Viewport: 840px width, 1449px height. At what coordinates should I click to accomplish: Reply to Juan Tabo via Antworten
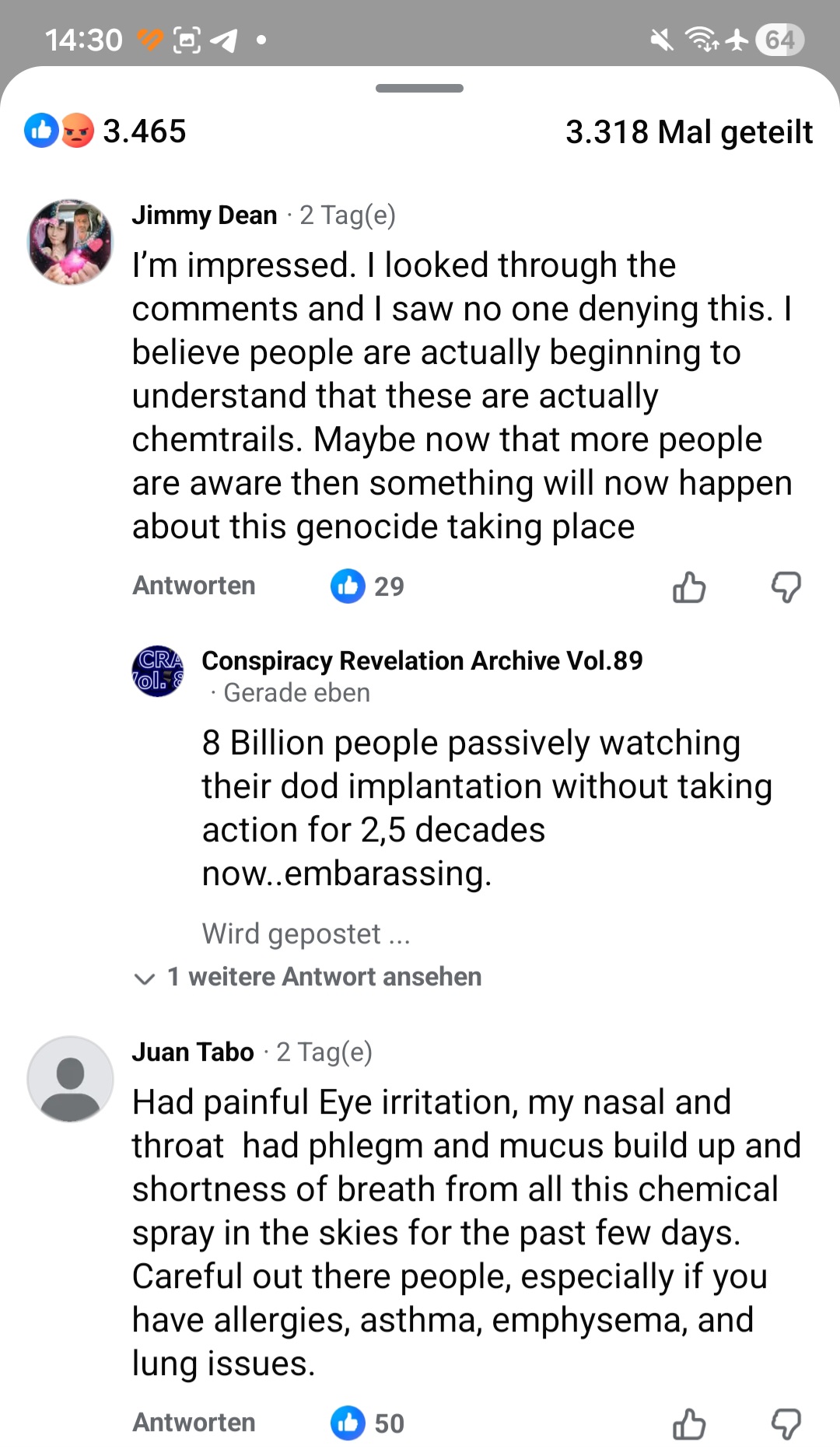point(194,1423)
